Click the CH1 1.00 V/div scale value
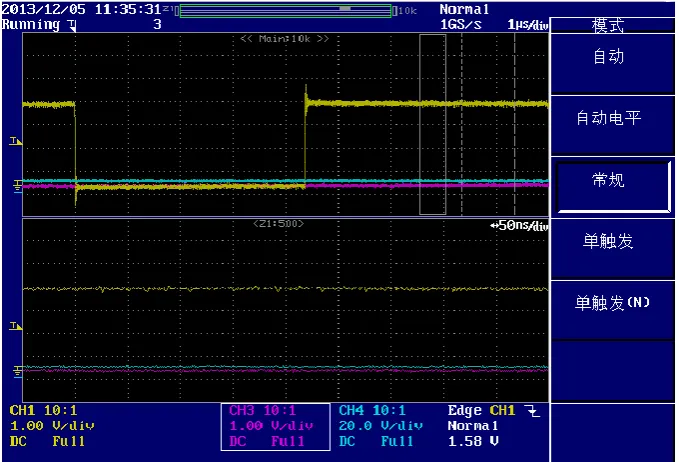This screenshot has height=462, width=679. click(x=52, y=426)
